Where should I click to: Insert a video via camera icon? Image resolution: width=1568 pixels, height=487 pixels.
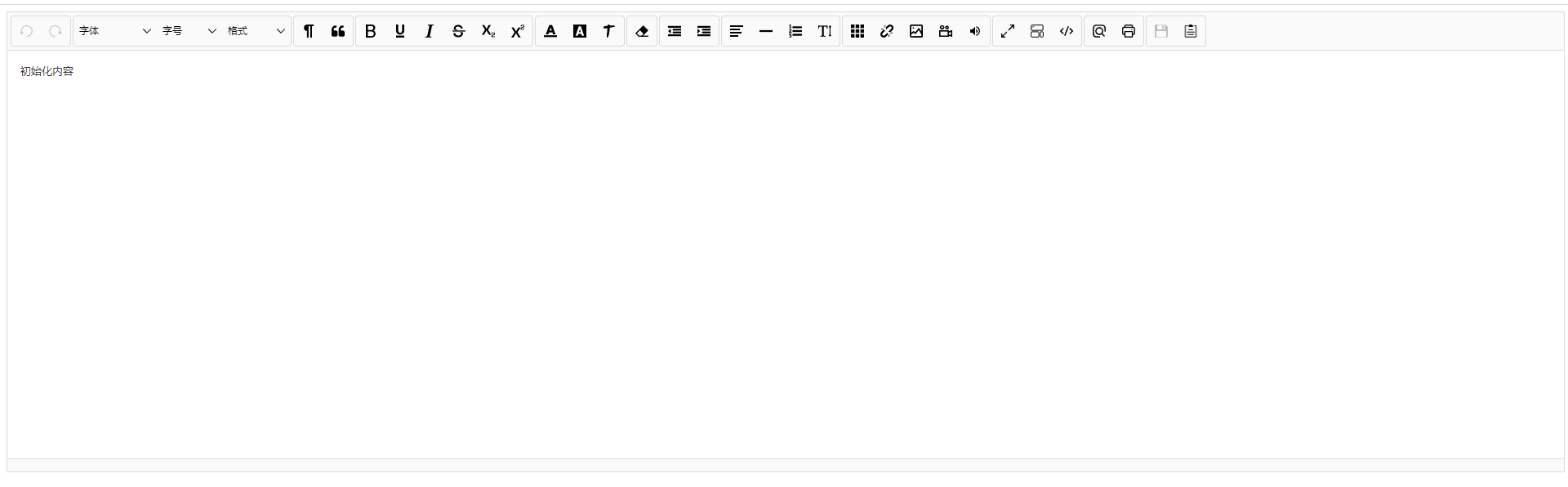click(x=946, y=31)
